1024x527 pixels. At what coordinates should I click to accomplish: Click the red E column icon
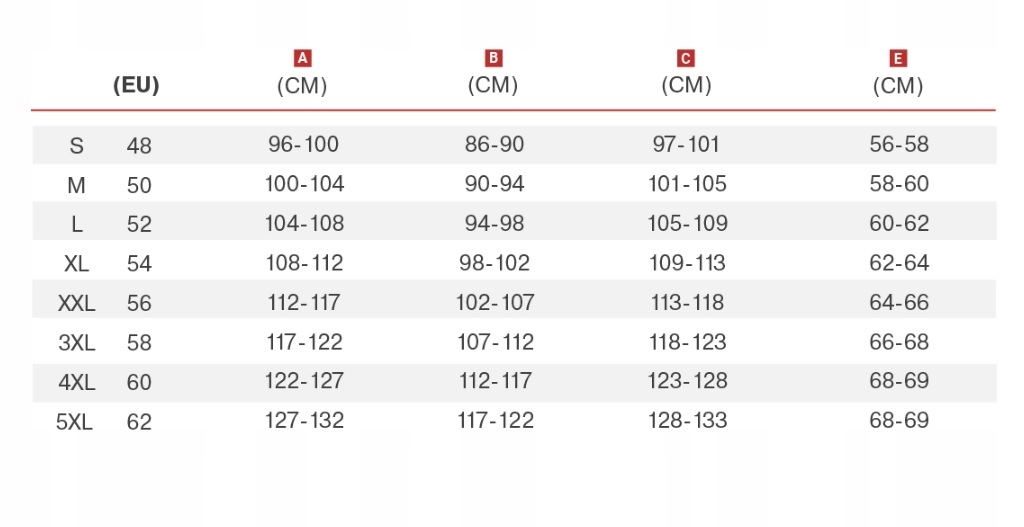(898, 58)
